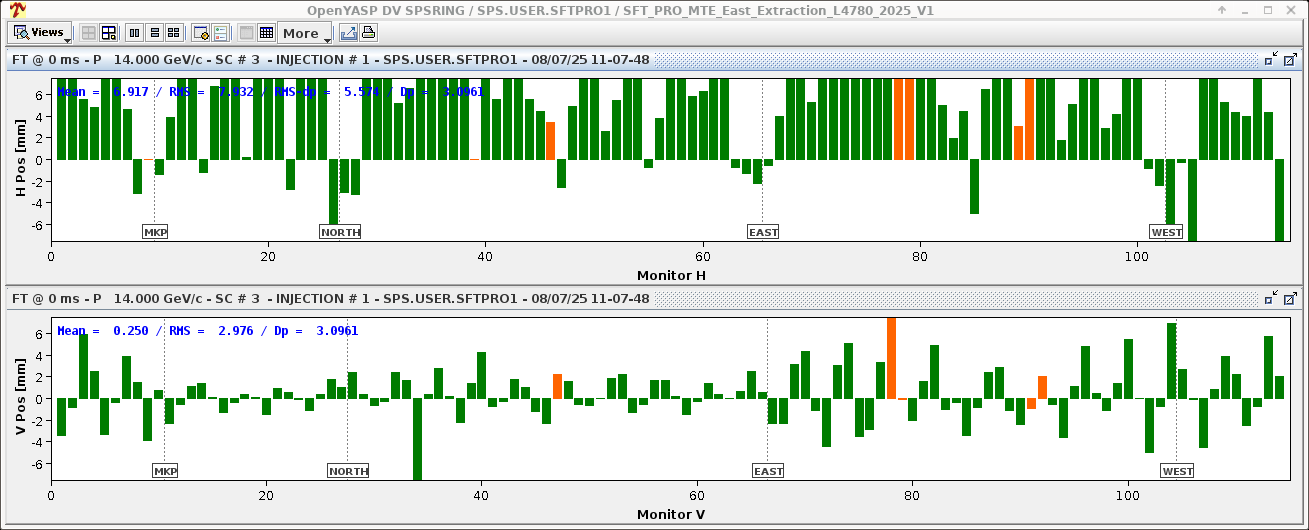Open the Views dropdown menu
This screenshot has height=530, width=1309.
(40, 33)
